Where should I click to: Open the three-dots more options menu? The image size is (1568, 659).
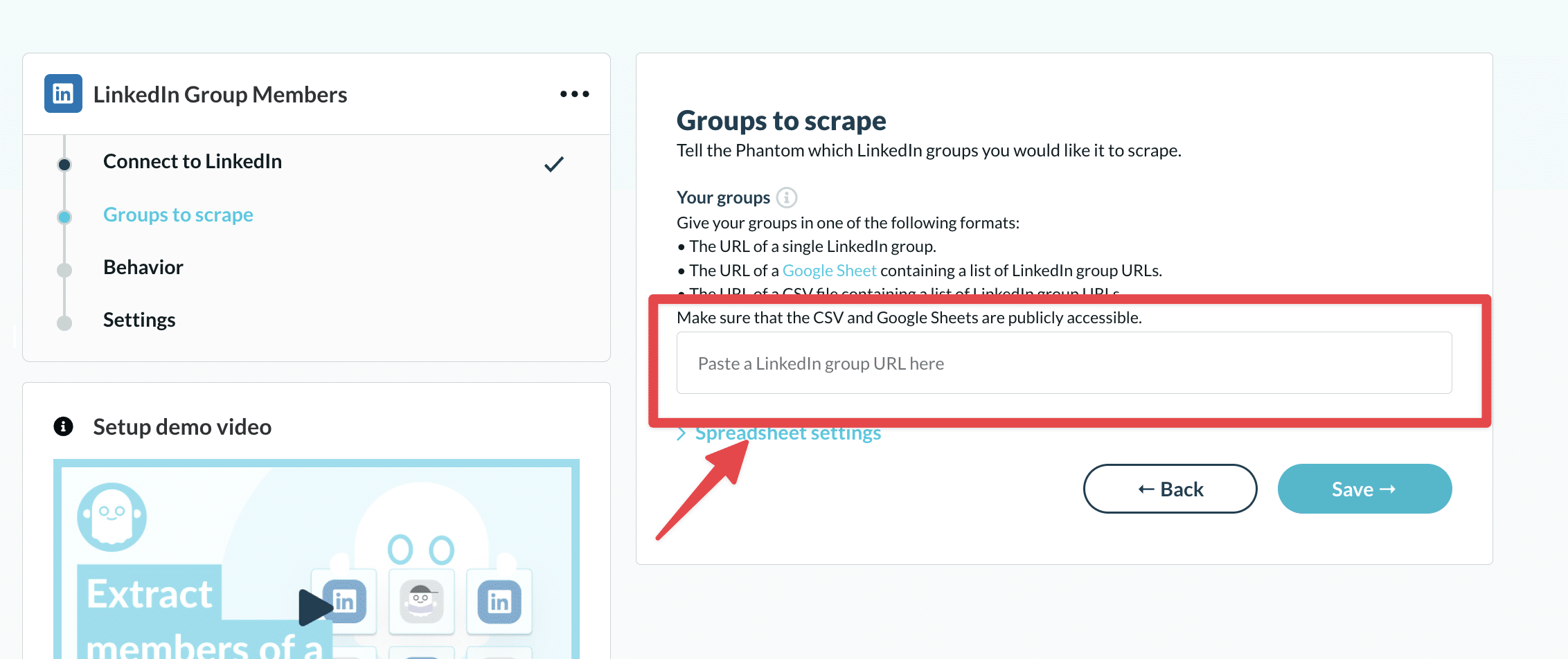tap(575, 94)
